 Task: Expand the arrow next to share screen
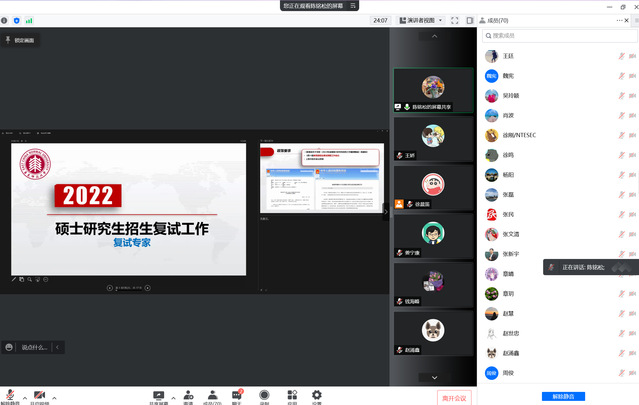pyautogui.click(x=173, y=397)
